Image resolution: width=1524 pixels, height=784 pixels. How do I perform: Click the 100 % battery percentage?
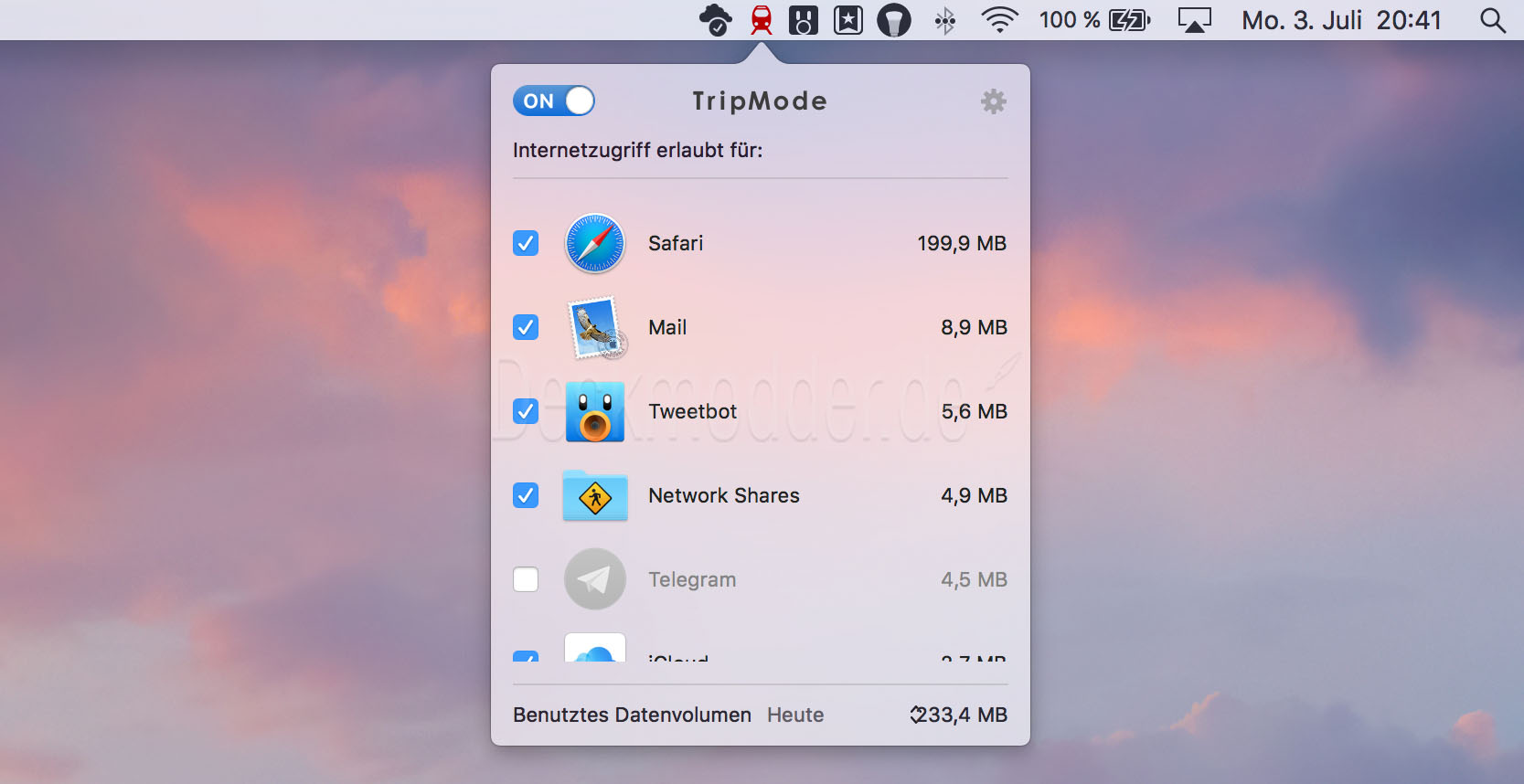1070,20
